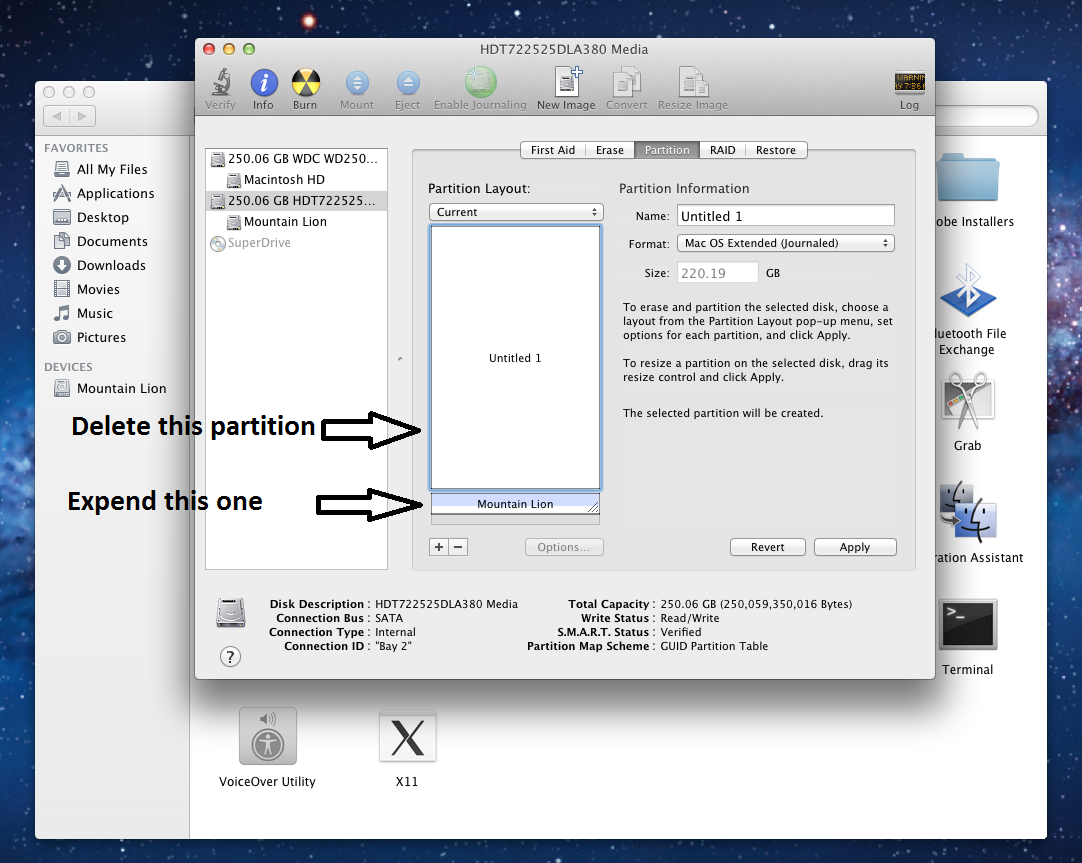Open Music in Finder sidebar
The width and height of the screenshot is (1082, 863).
(x=112, y=313)
